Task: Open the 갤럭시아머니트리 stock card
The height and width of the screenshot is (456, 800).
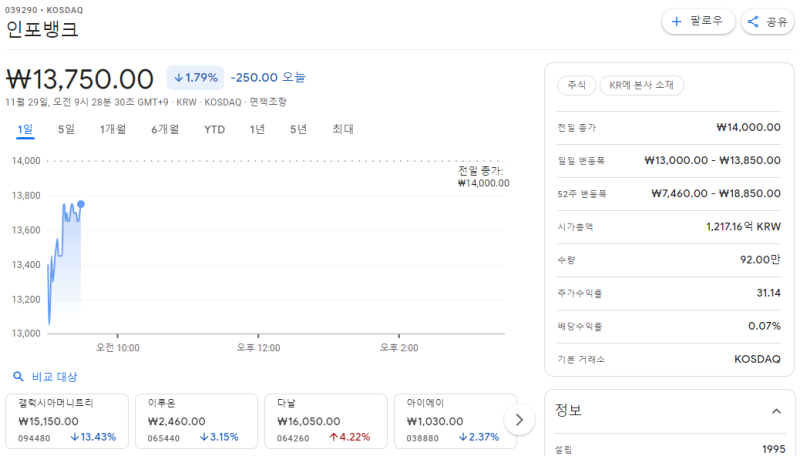Action: [67, 421]
